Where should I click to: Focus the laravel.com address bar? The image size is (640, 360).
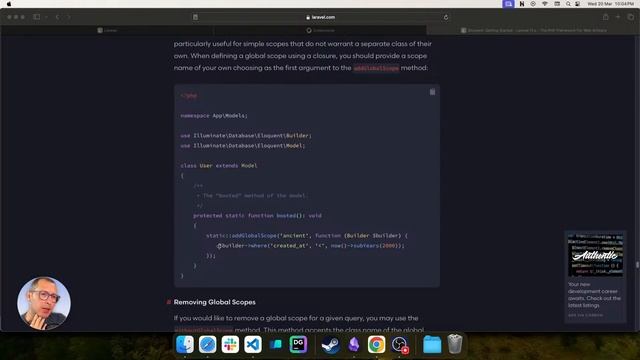pos(320,17)
